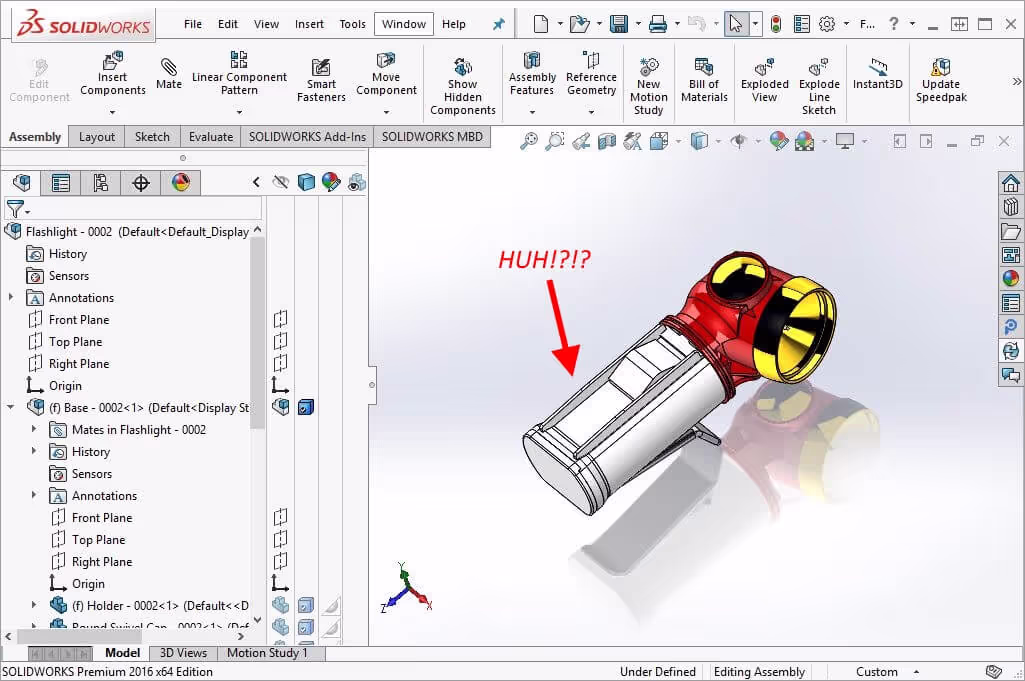This screenshot has width=1025, height=681.
Task: Open Linear Component Pattern dropdown arrow
Action: (x=239, y=112)
